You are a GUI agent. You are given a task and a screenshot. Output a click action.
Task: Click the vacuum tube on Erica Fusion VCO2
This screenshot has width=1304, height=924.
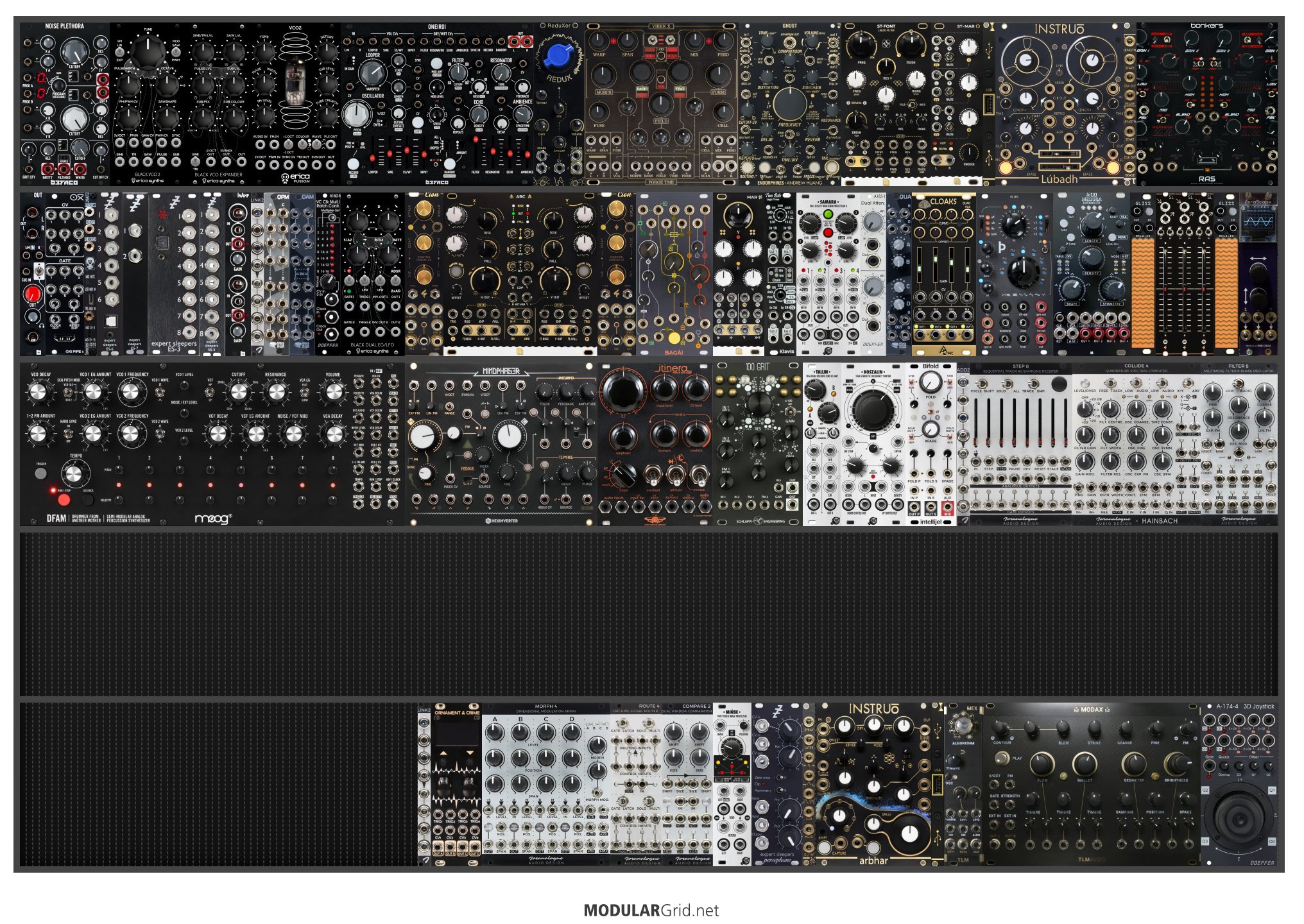click(x=295, y=81)
